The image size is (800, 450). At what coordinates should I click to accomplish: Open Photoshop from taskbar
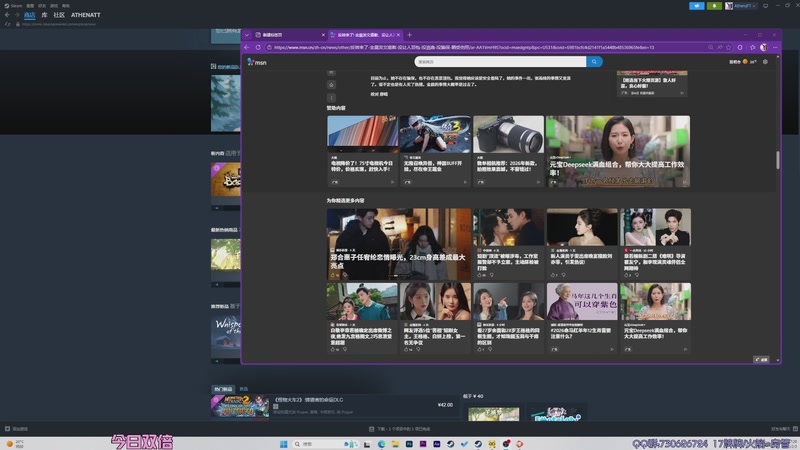click(409, 444)
